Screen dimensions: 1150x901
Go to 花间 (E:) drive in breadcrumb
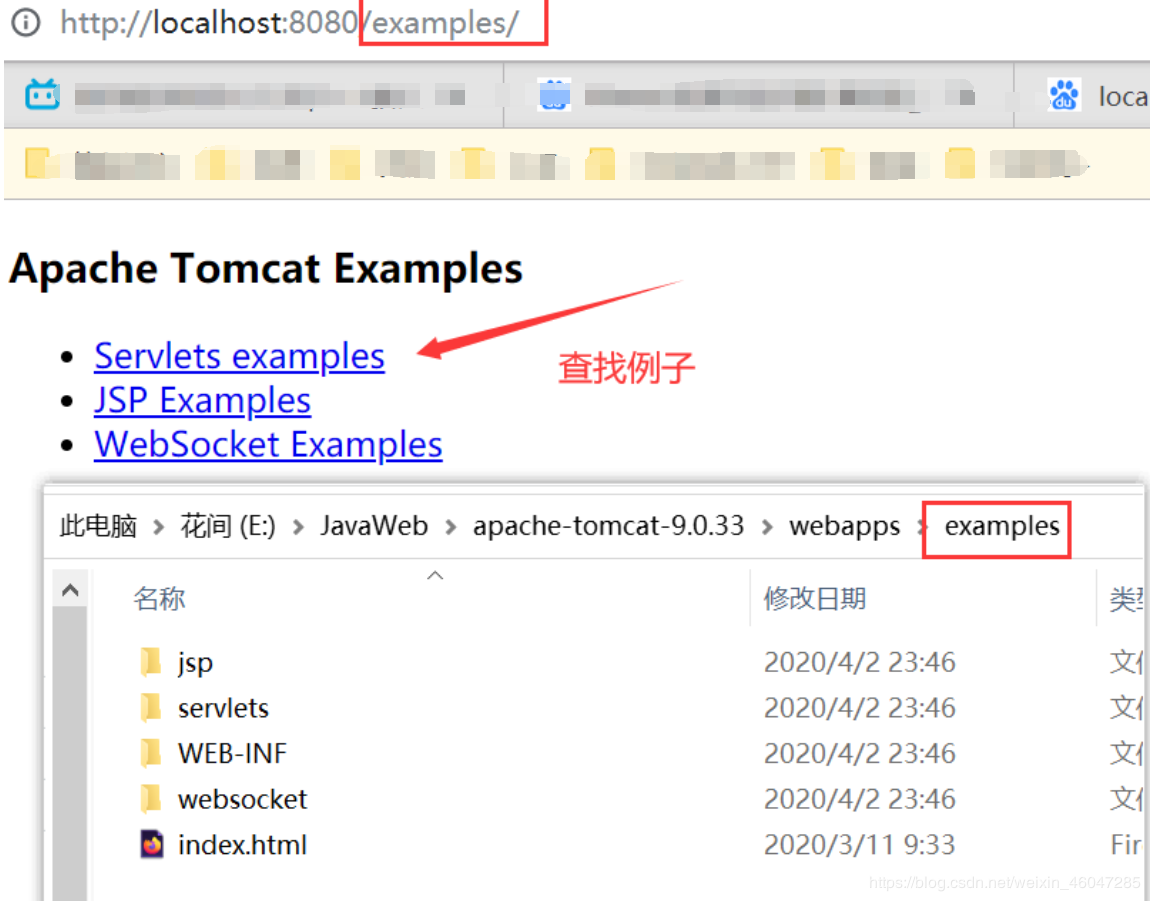pyautogui.click(x=228, y=526)
